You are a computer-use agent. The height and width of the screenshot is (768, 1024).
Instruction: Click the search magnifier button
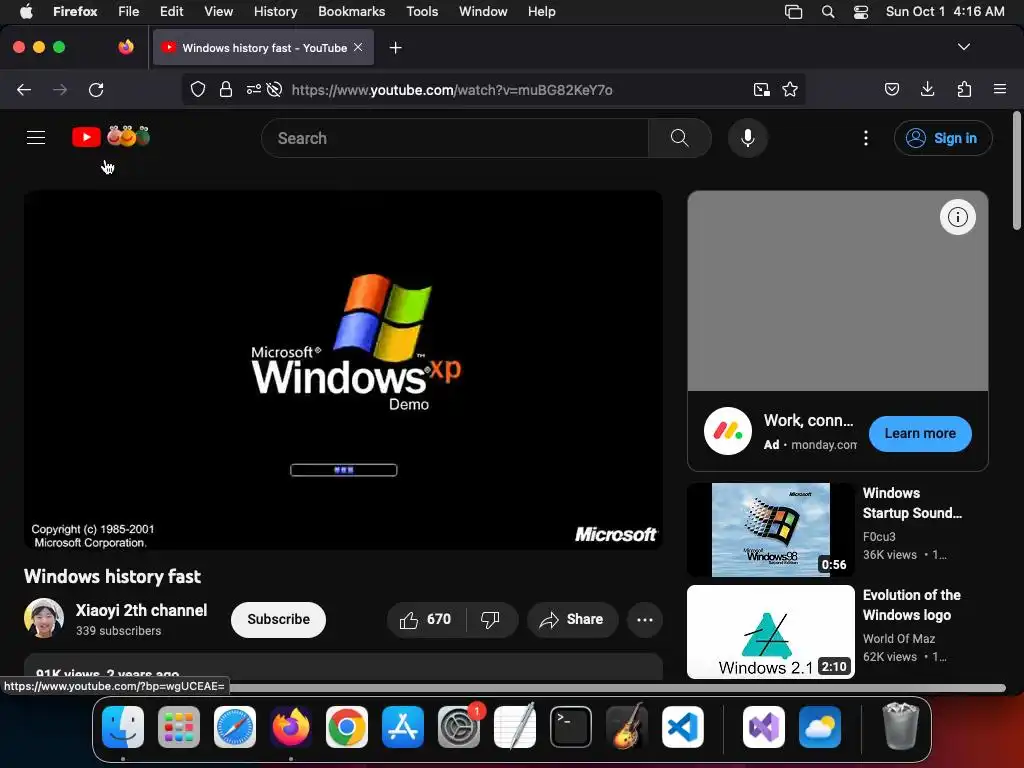click(679, 138)
